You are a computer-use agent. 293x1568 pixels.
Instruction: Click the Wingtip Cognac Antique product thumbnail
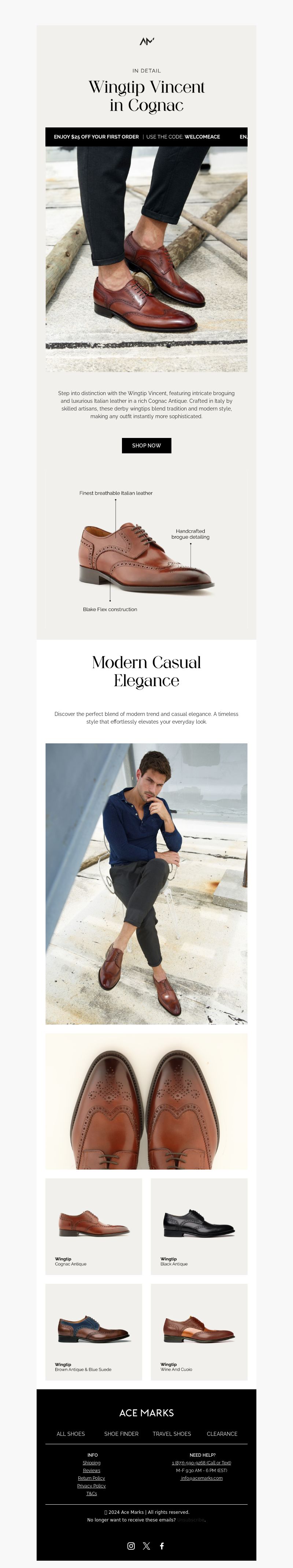pyautogui.click(x=94, y=1226)
